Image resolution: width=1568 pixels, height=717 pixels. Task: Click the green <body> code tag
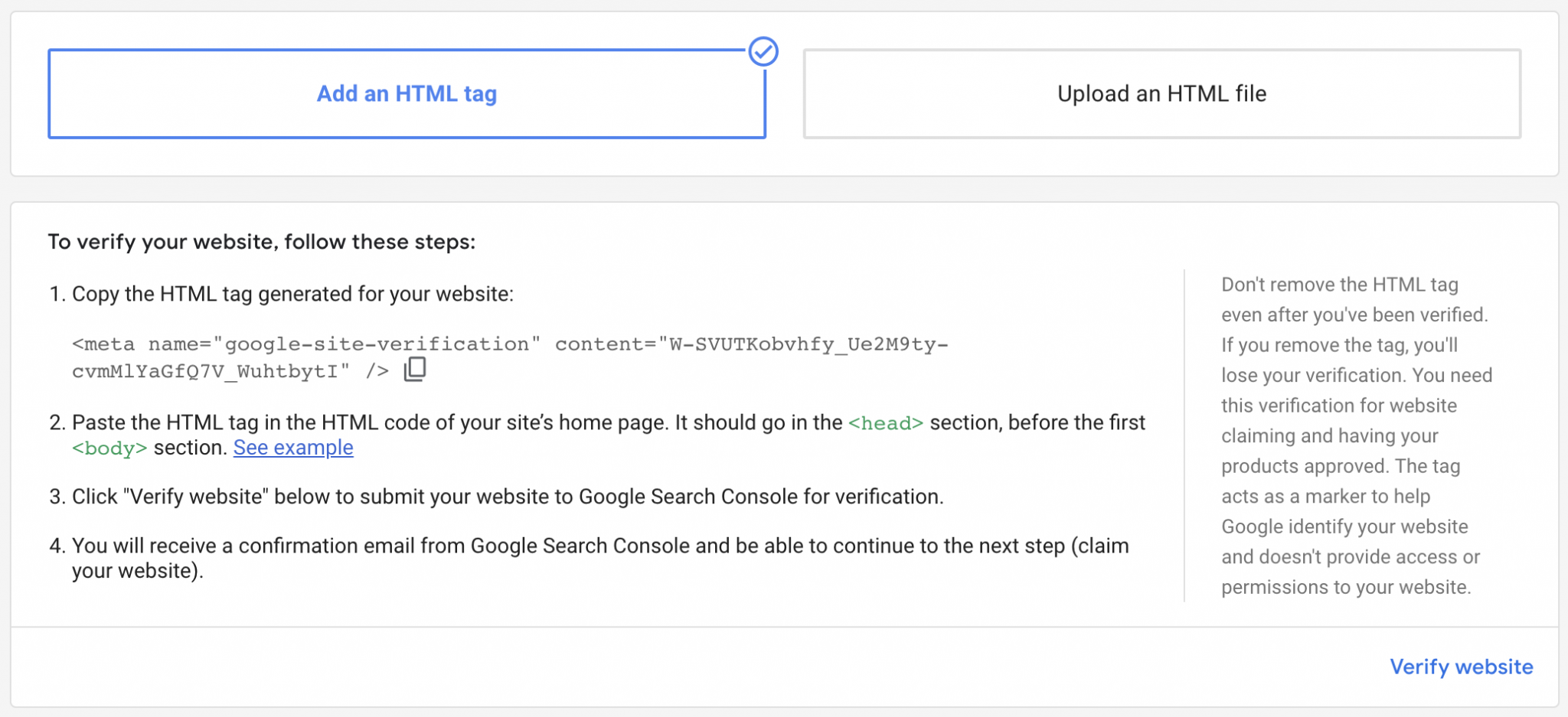[x=109, y=448]
